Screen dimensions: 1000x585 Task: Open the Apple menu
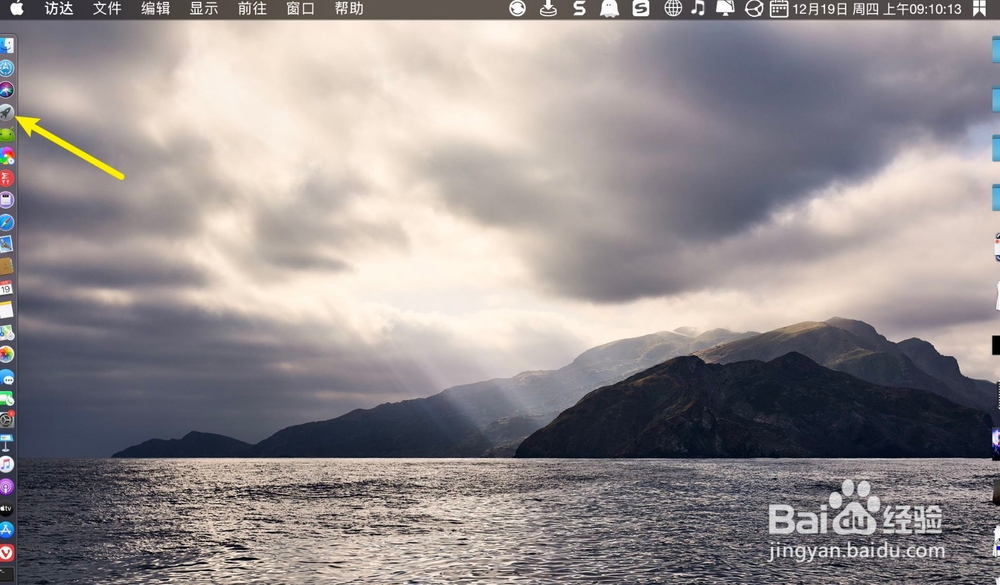[17, 8]
